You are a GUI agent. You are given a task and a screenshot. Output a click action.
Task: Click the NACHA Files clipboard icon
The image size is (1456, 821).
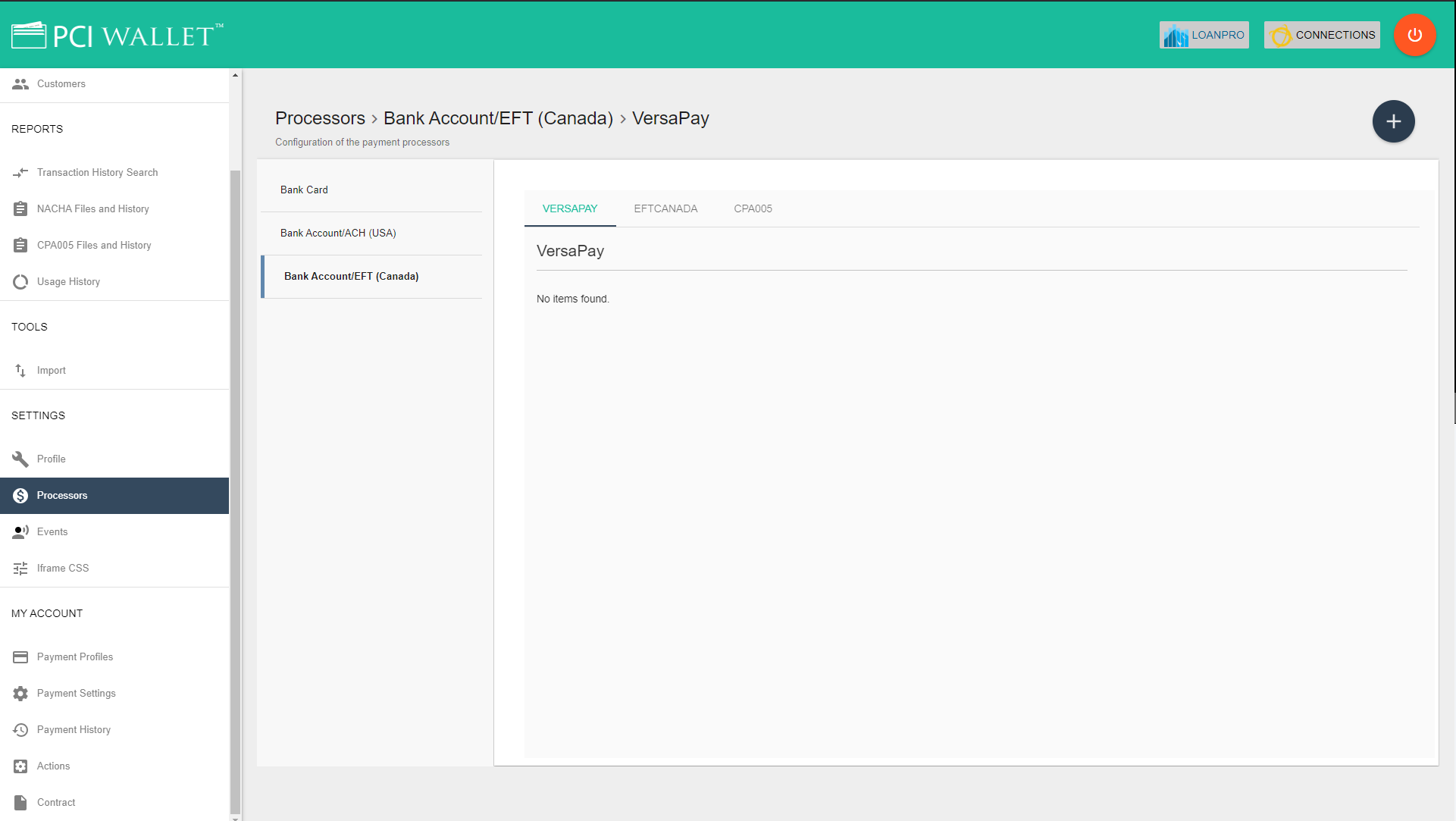20,209
